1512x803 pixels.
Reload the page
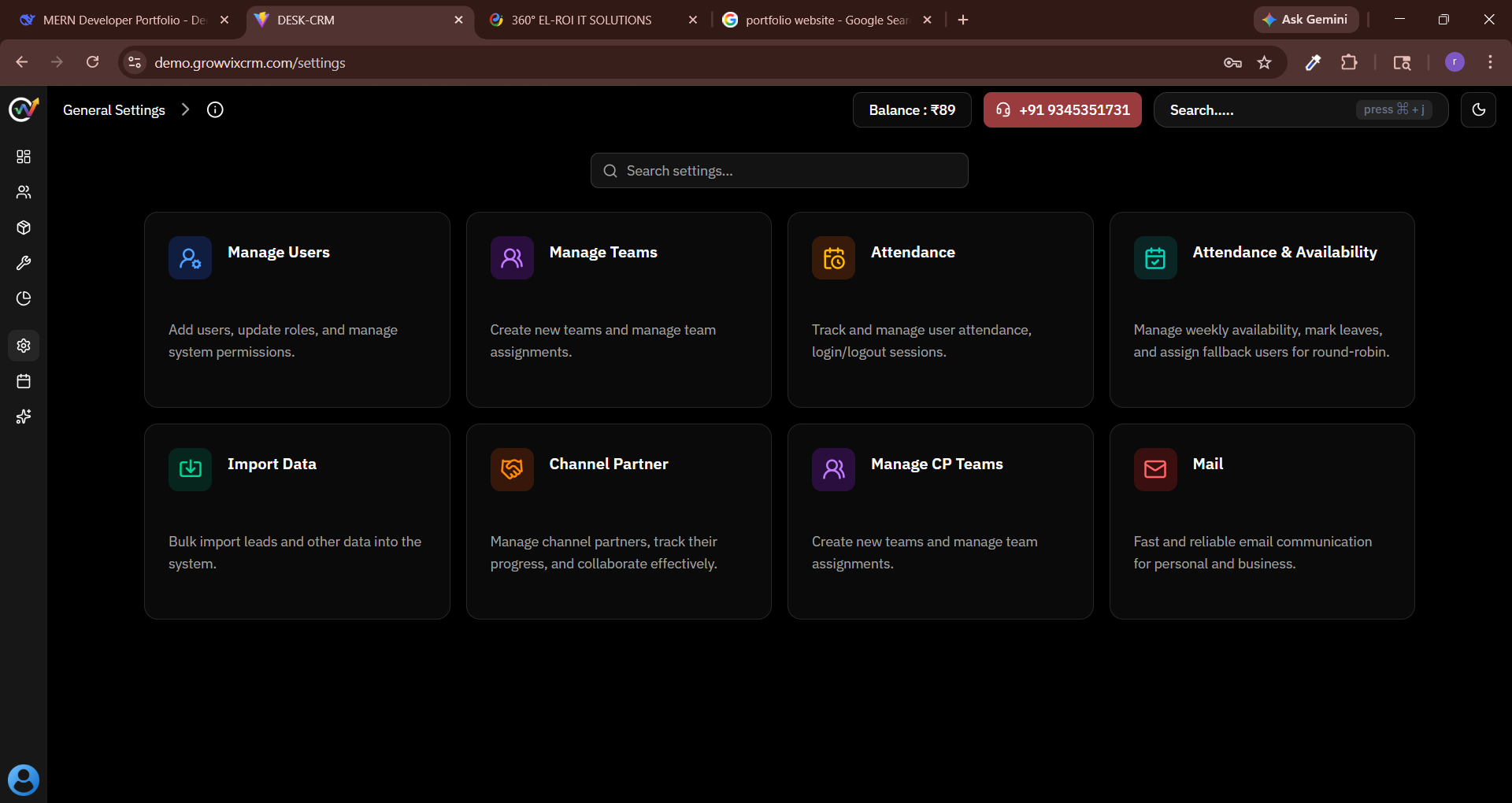click(93, 62)
